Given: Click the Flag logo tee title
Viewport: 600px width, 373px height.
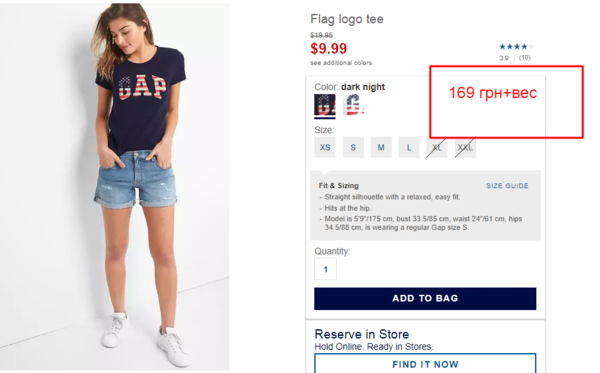Looking at the screenshot, I should tap(347, 19).
